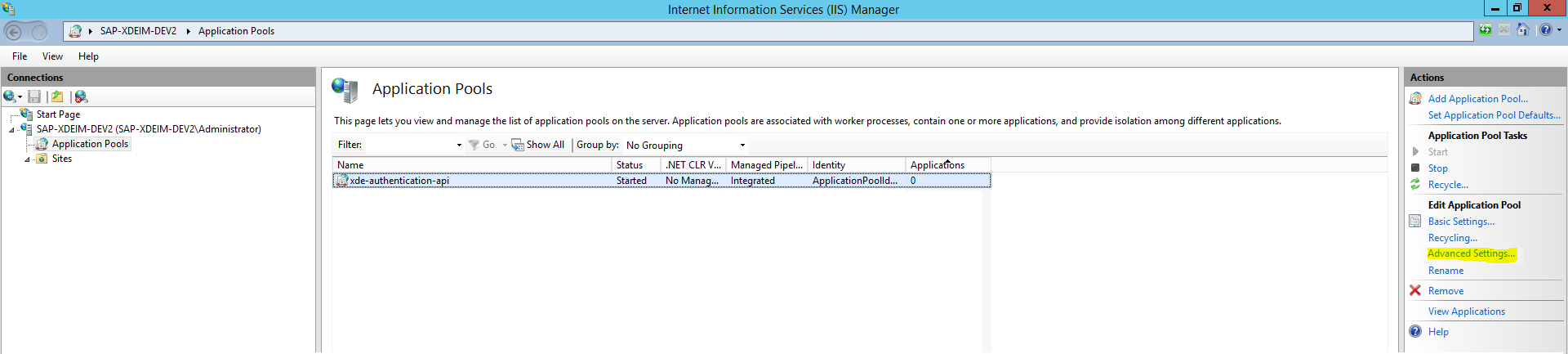The image size is (1568, 354).
Task: Select the SAP-XDEIM-DEV2 server node
Action: click(149, 129)
